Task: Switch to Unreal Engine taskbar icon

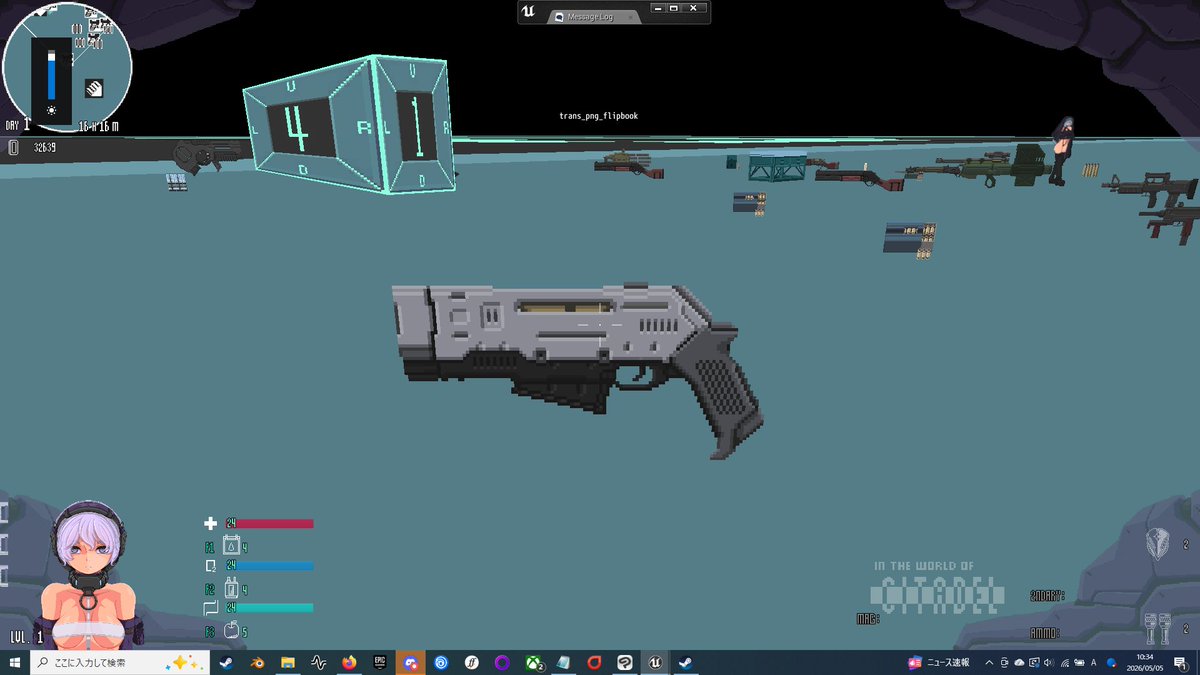Action: tap(655, 662)
